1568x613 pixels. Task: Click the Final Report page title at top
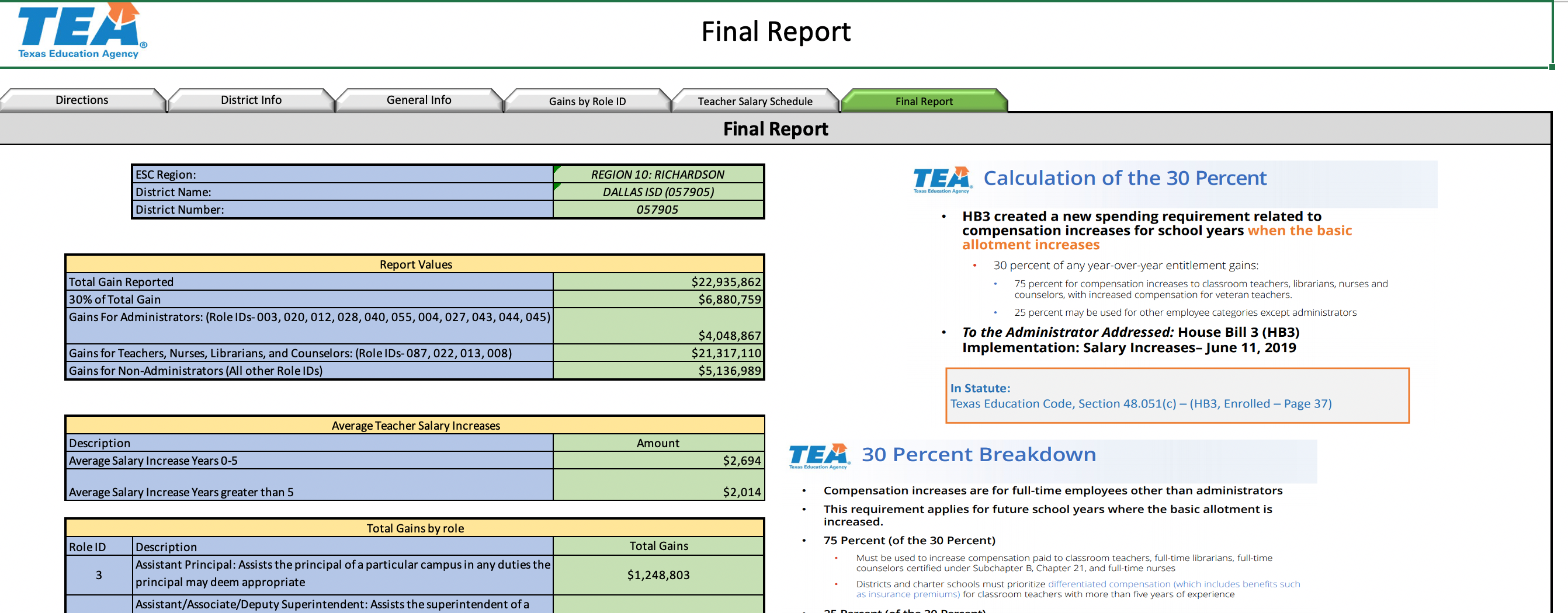click(x=775, y=32)
